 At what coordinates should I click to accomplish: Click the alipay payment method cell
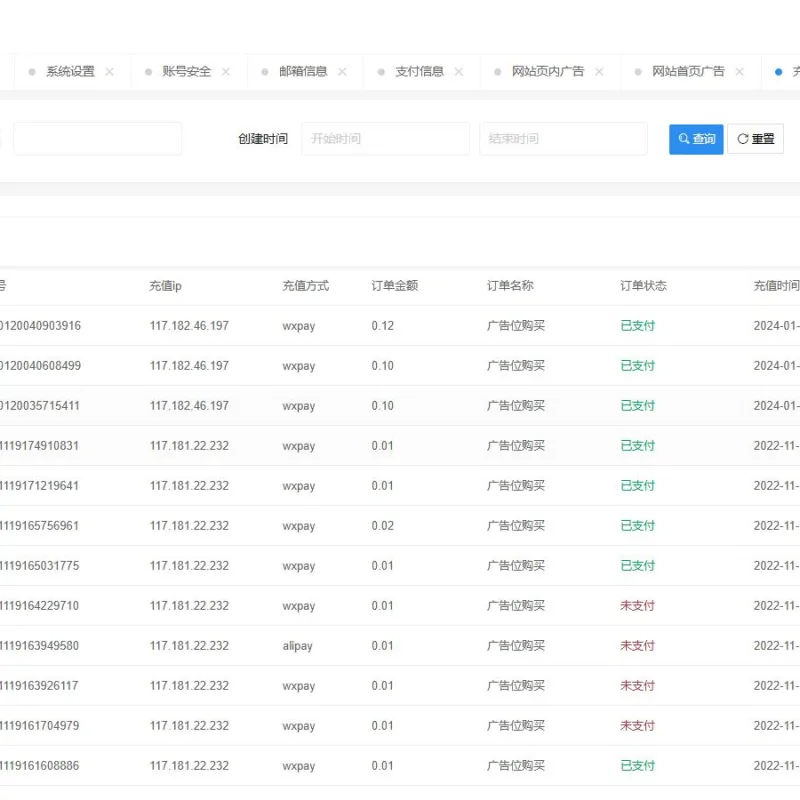point(297,646)
